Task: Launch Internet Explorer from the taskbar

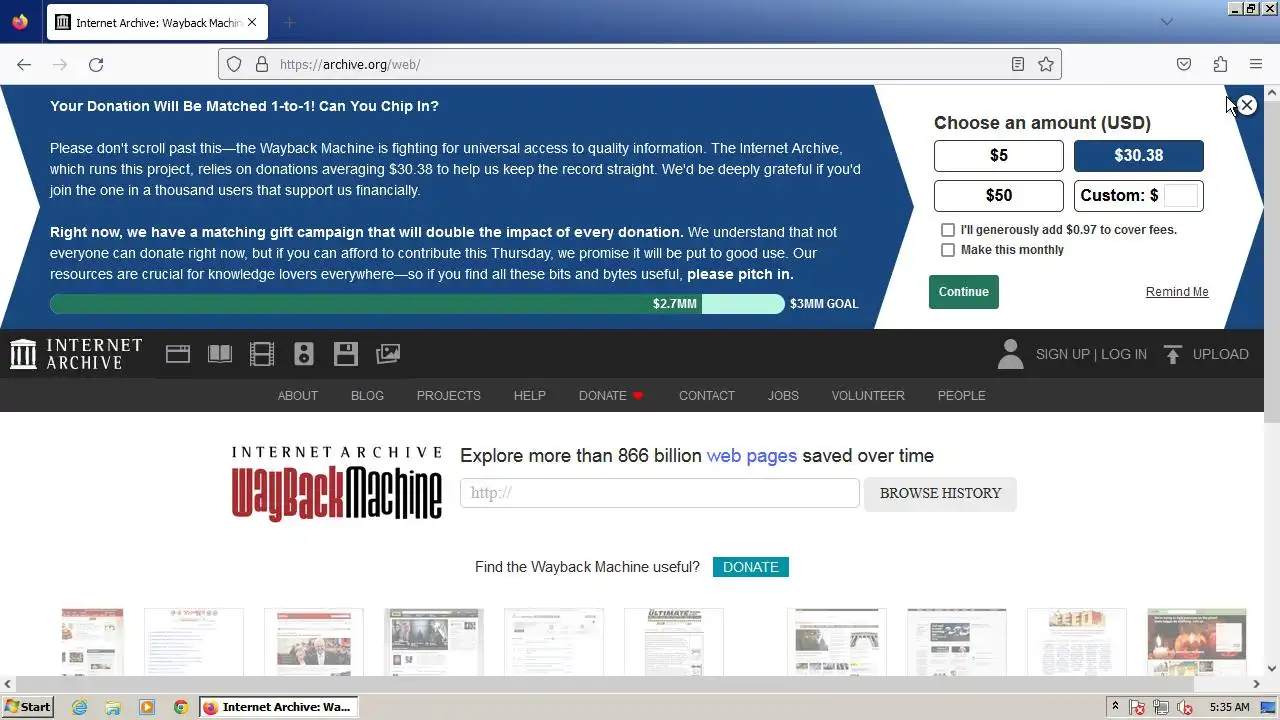Action: [x=79, y=707]
